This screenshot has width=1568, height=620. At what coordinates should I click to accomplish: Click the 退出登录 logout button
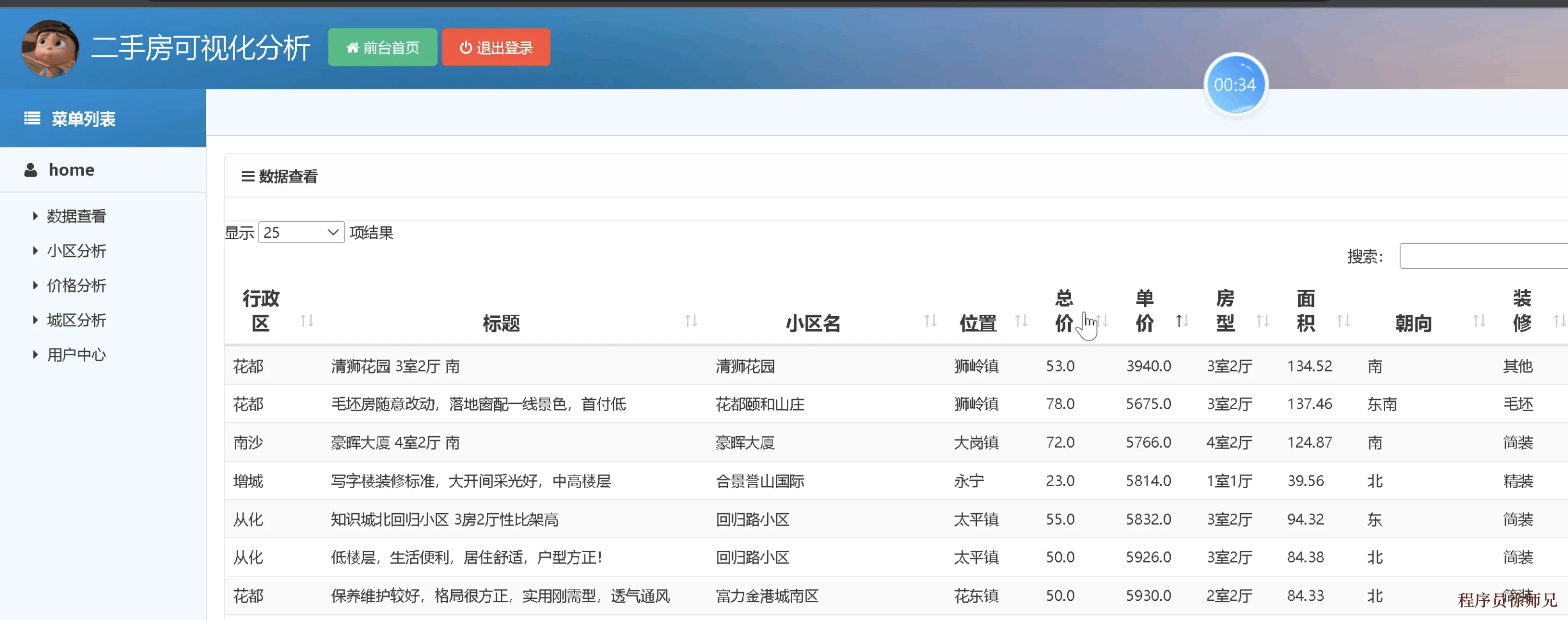tap(495, 48)
